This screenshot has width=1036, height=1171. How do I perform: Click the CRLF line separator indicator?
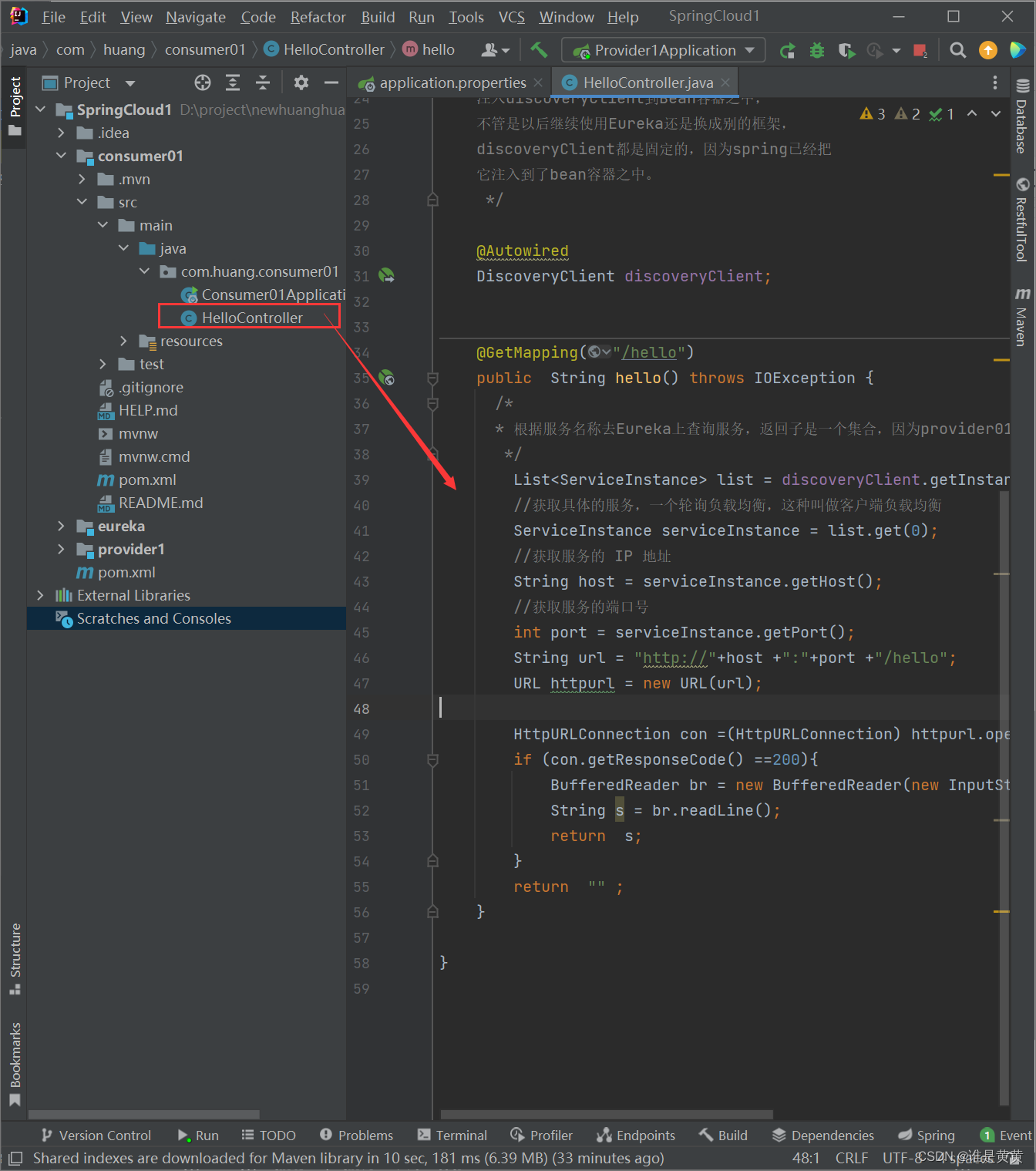click(851, 1157)
